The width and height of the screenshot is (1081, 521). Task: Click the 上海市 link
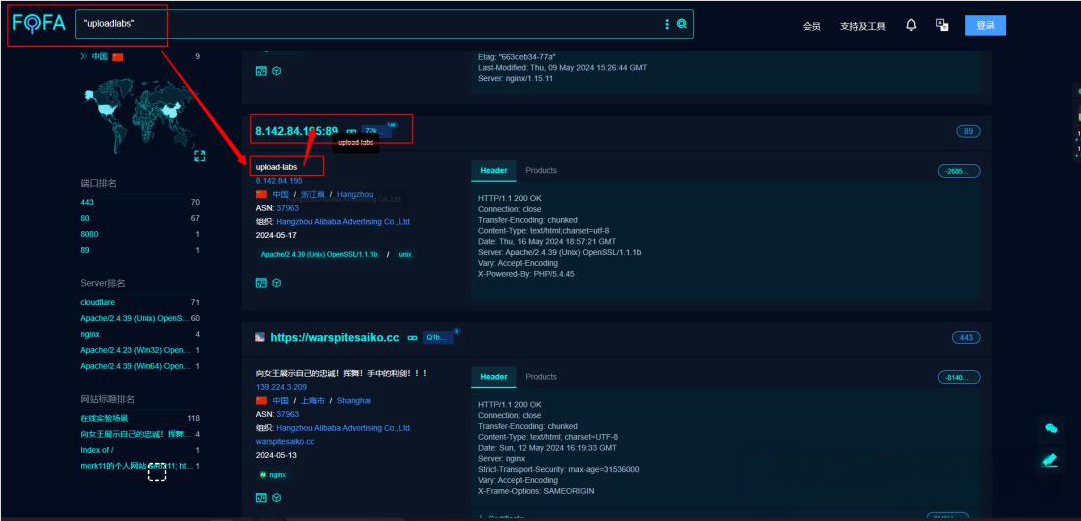[x=313, y=400]
